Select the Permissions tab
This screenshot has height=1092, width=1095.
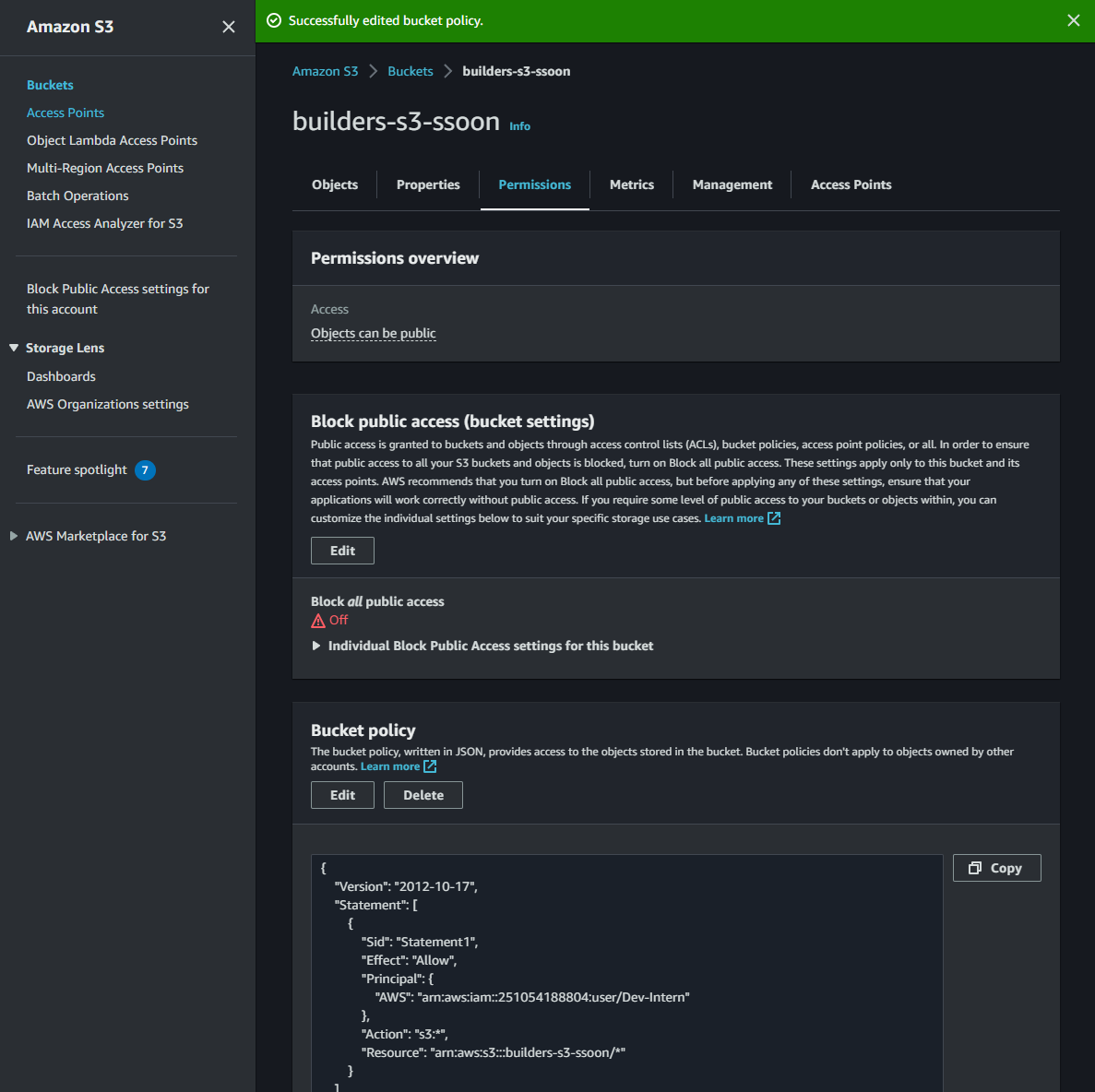(534, 184)
